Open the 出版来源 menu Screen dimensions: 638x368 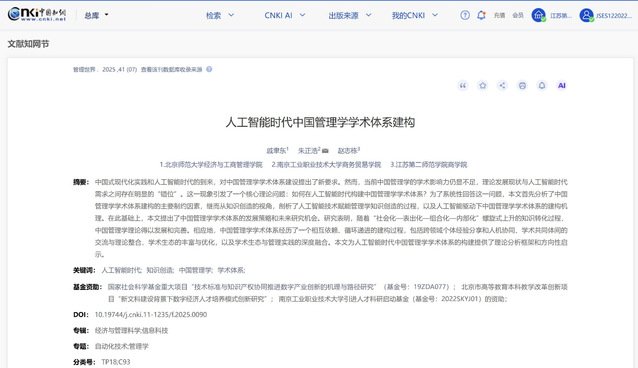click(343, 15)
